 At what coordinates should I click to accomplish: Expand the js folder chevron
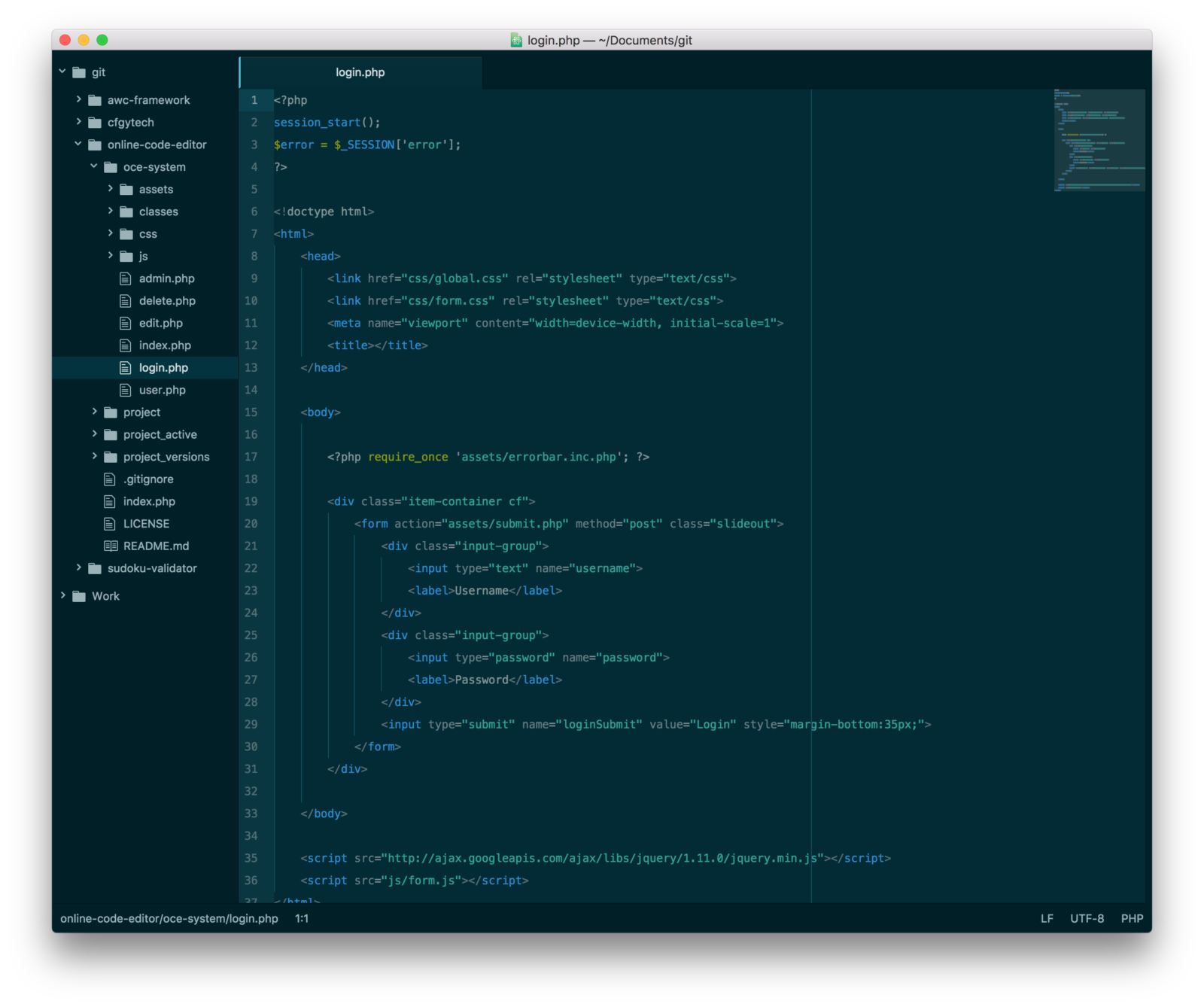110,256
